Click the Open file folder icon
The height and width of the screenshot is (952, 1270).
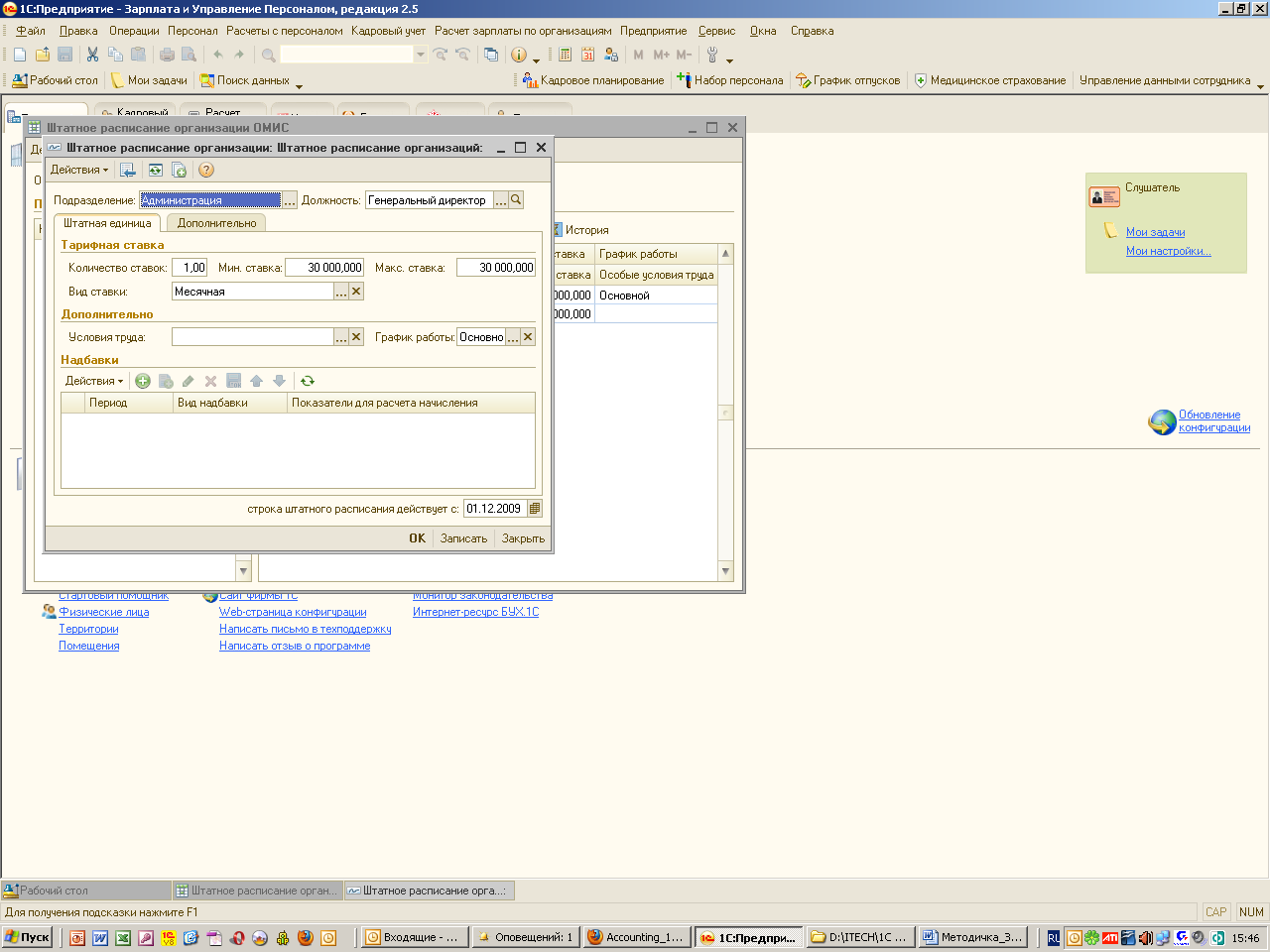pyautogui.click(x=43, y=55)
